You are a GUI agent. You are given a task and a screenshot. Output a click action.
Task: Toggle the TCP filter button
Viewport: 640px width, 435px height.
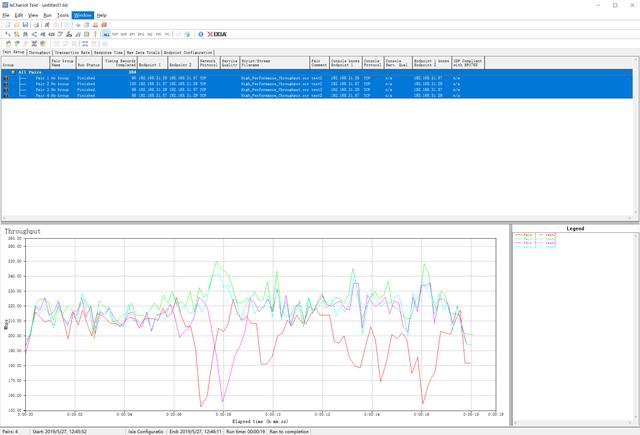[x=117, y=33]
